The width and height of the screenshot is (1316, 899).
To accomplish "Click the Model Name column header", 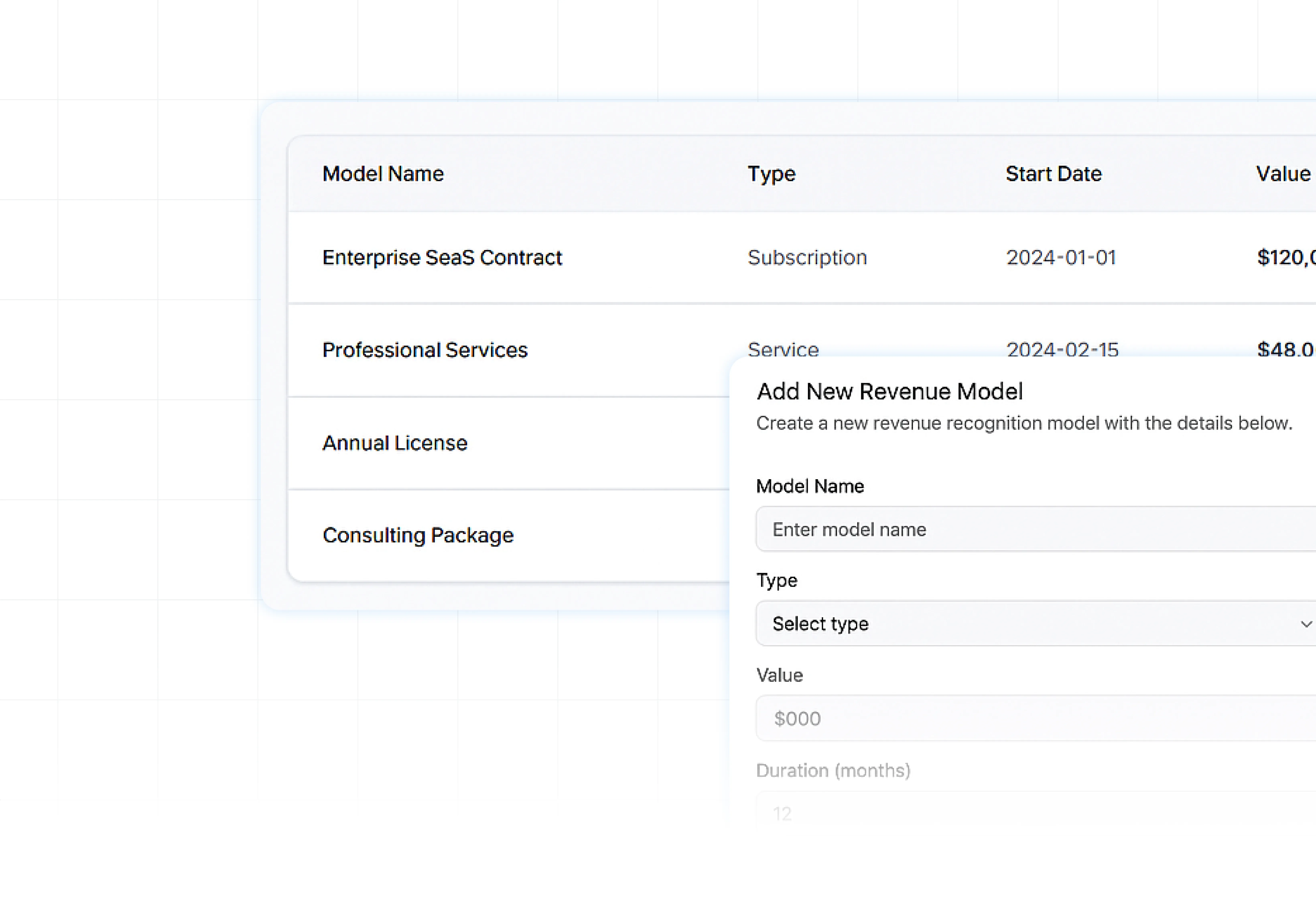I will tap(383, 173).
